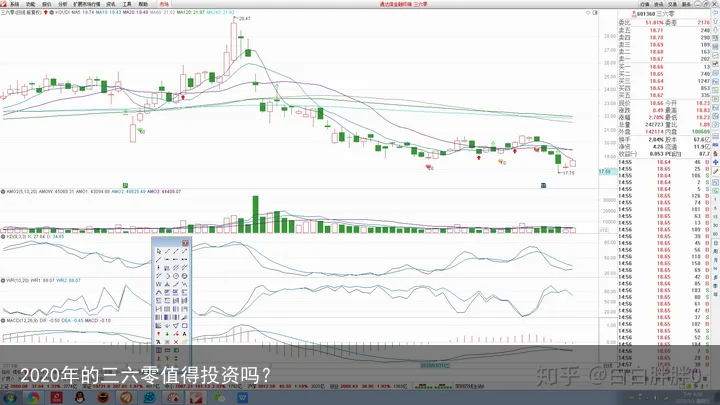Click the 资讯 button between 行情 and 交易

(658, 4)
